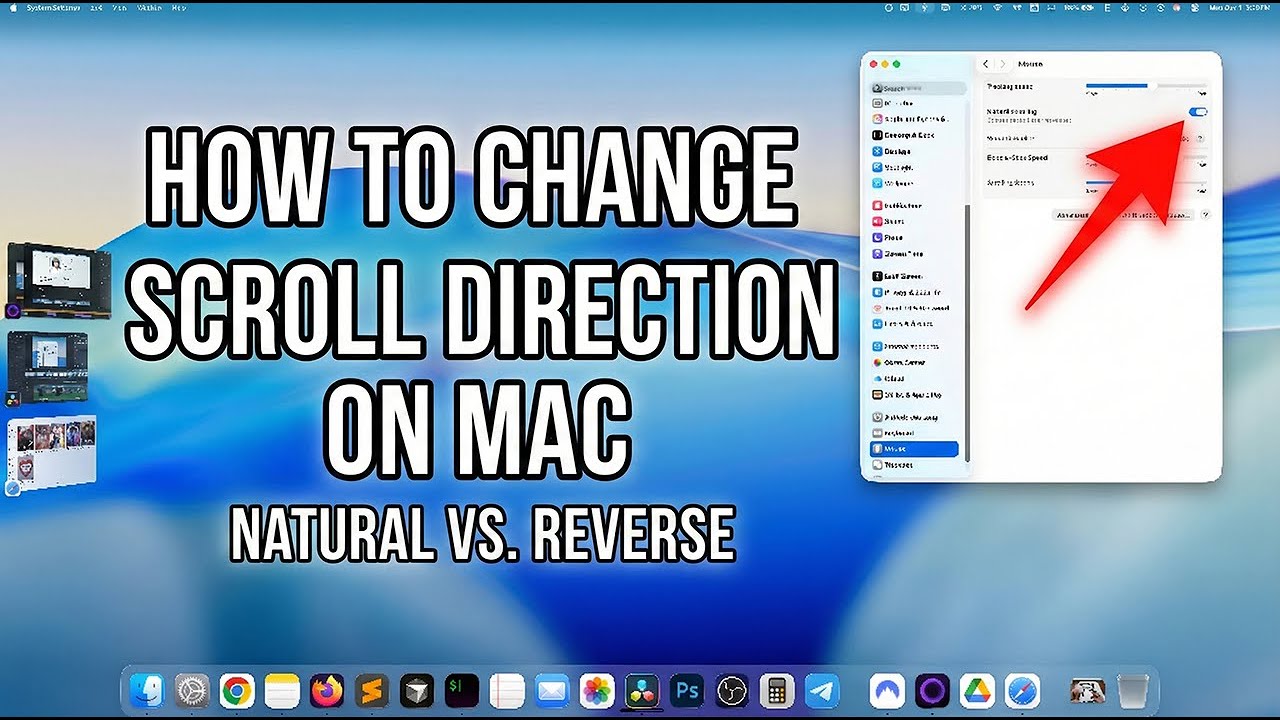This screenshot has height=720, width=1280.
Task: Open the Terminal icon in Dock
Action: 462,690
